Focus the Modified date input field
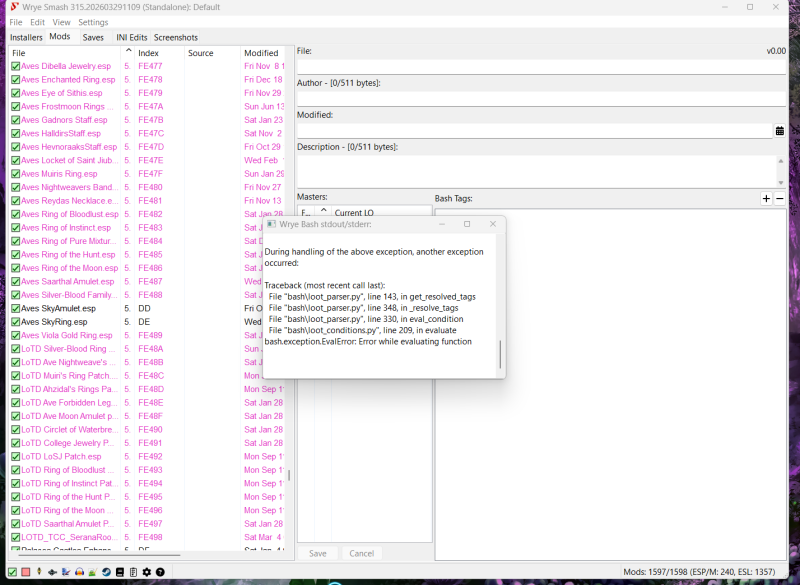Viewport: 800px width, 585px height. pyautogui.click(x=534, y=131)
